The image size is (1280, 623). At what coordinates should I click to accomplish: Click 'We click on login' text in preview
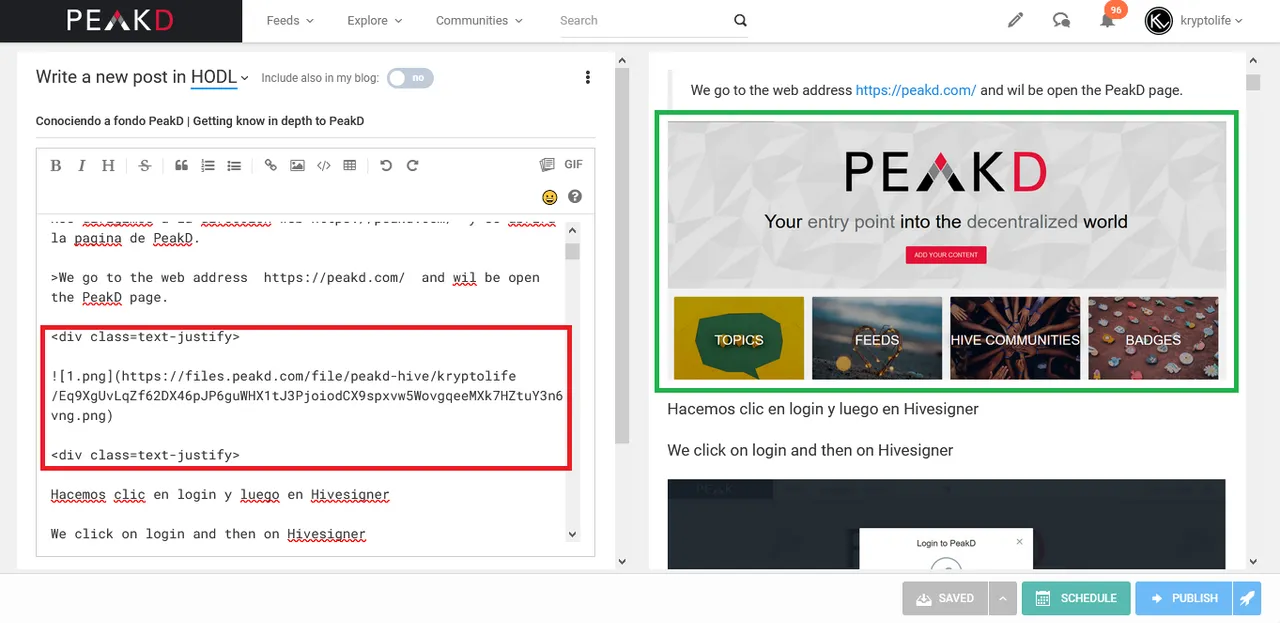coord(810,450)
